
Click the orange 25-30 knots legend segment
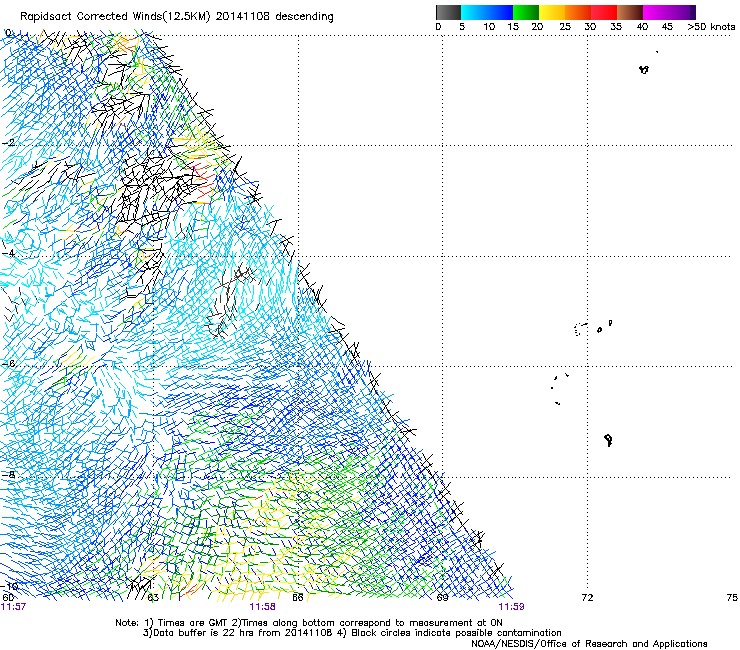coord(578,12)
